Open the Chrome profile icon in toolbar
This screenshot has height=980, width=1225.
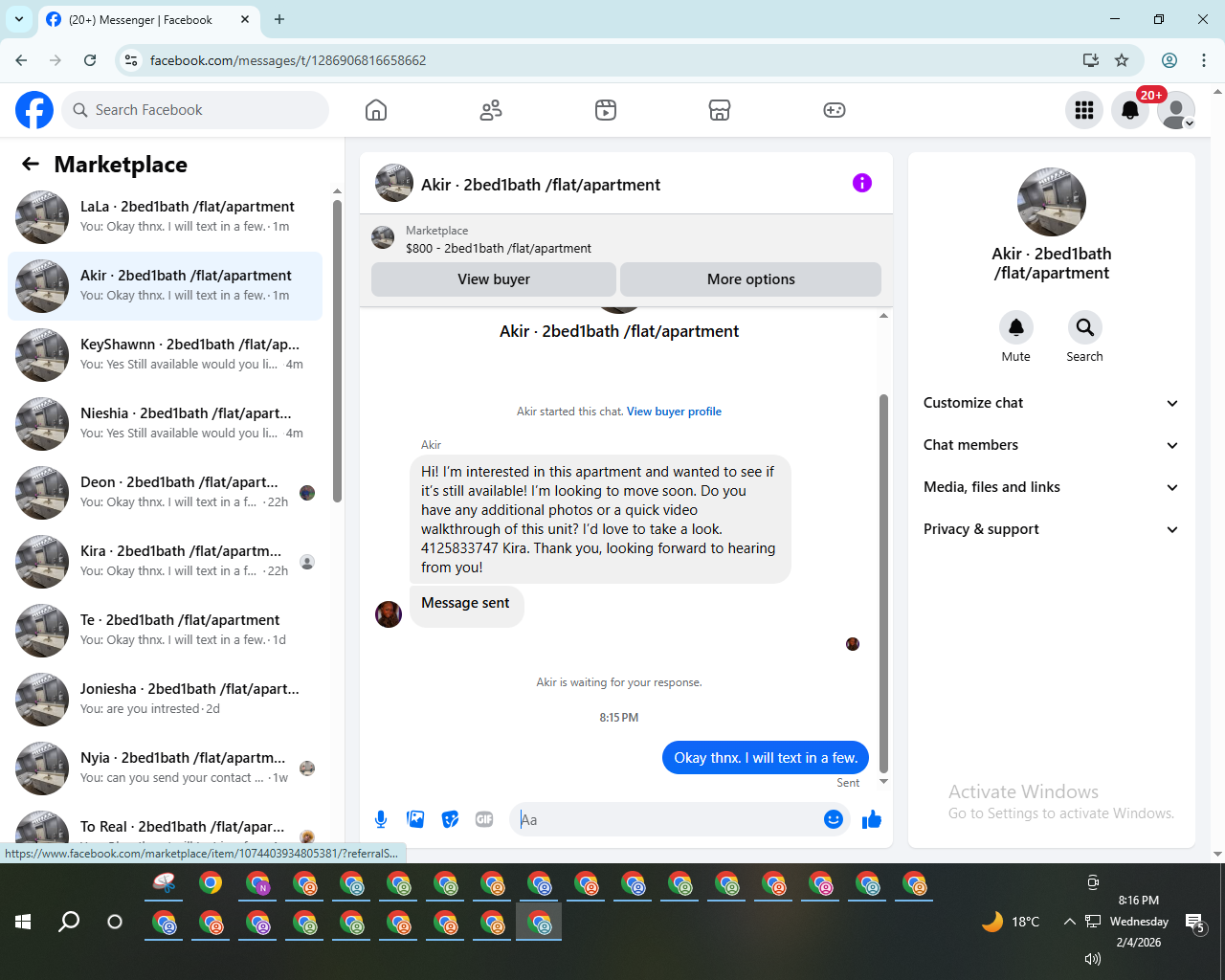point(1169,60)
